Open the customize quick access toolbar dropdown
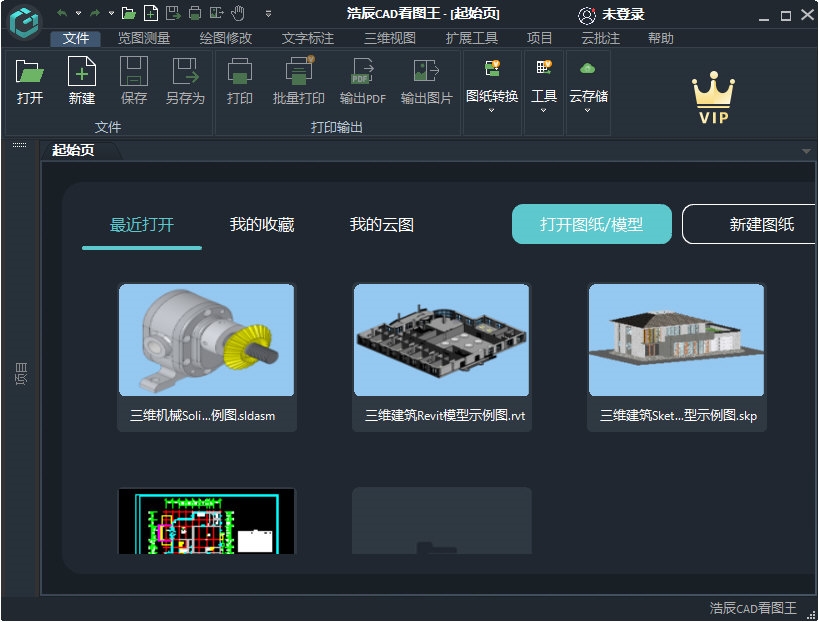 pyautogui.click(x=268, y=14)
